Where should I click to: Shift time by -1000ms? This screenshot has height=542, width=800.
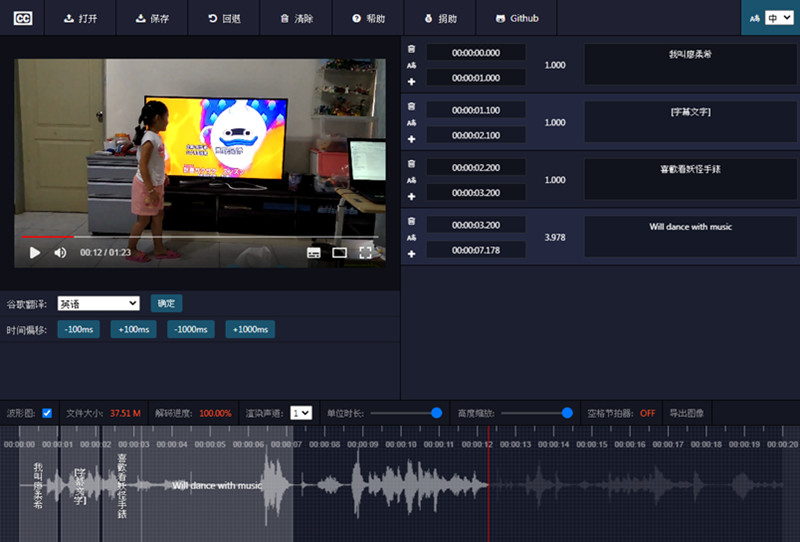(x=191, y=329)
